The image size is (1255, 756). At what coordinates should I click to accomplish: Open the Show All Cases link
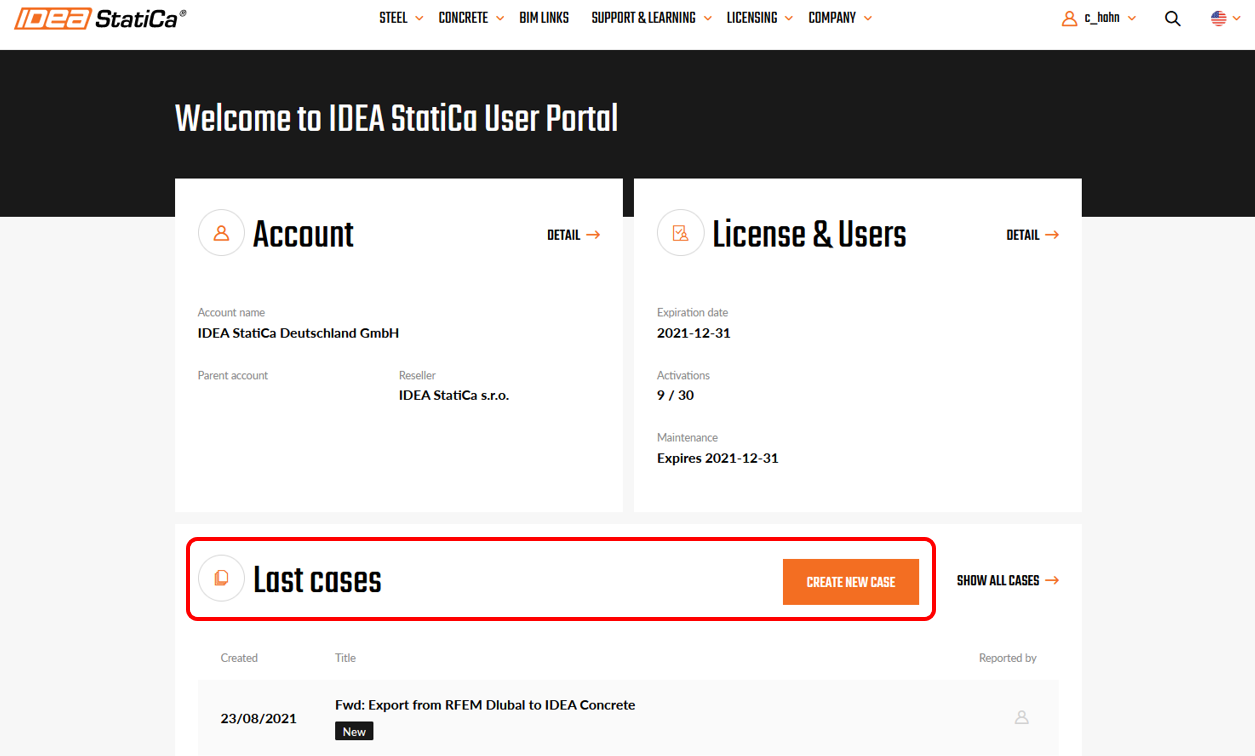coord(1007,581)
